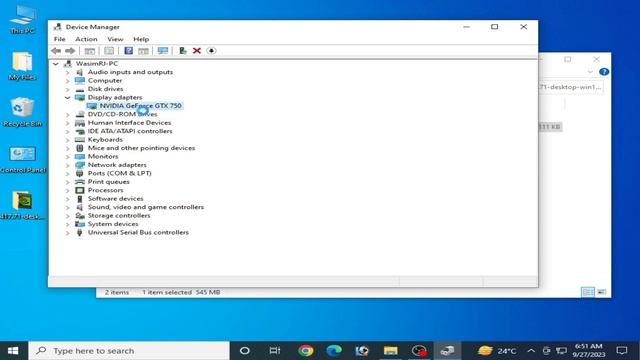Select DVD/CD-ROM drives item
This screenshot has width=640, height=360.
point(122,114)
